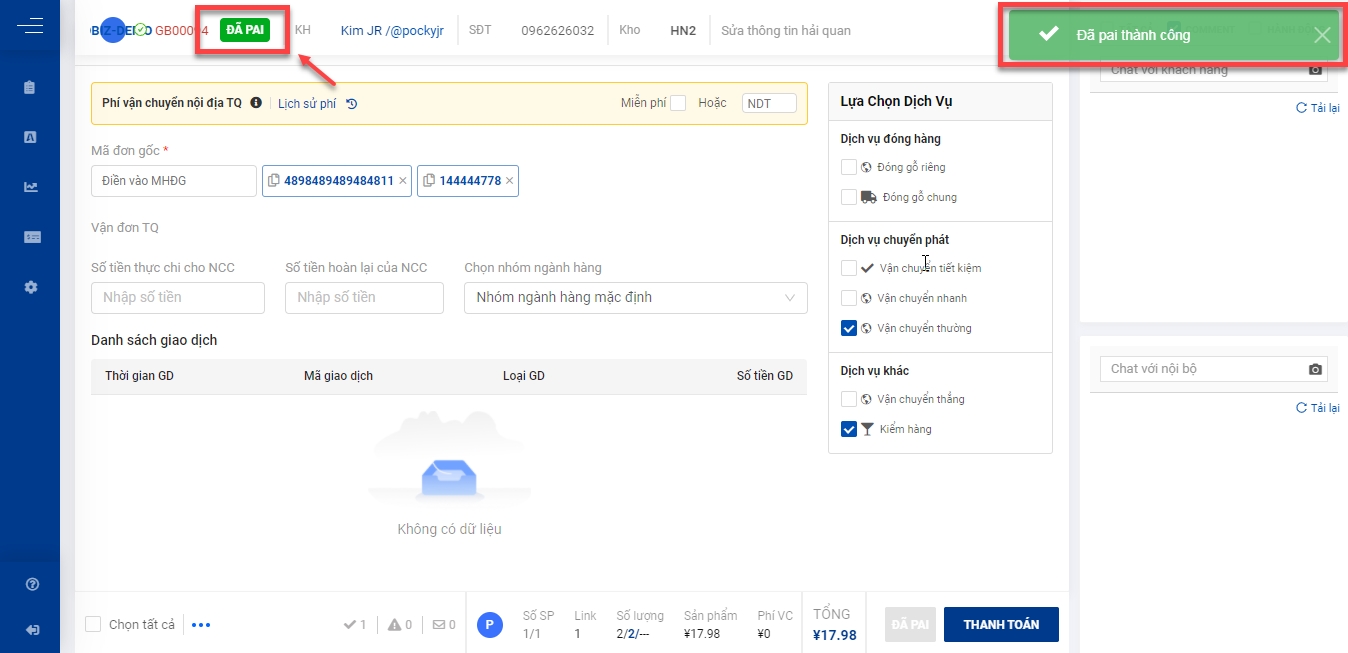
Task: Enable Đóng gỗ riêng service
Action: tap(849, 167)
